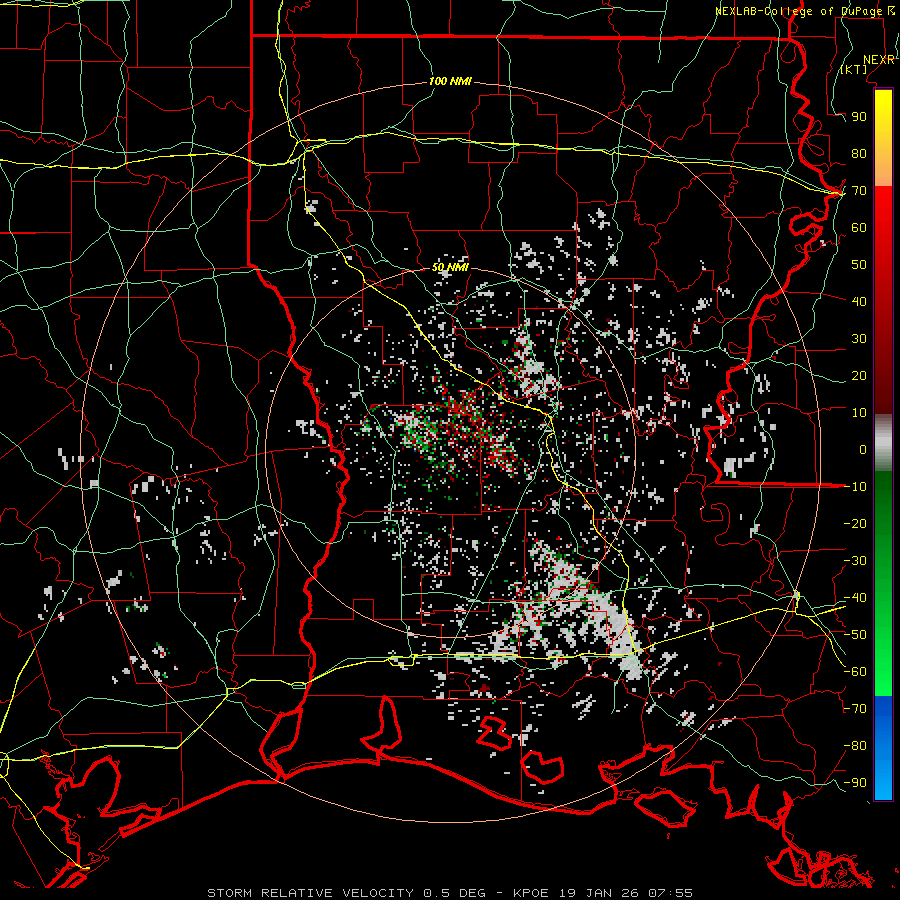The image size is (900, 900).
Task: Click the 100 NMI range ring label
Action: 450,82
